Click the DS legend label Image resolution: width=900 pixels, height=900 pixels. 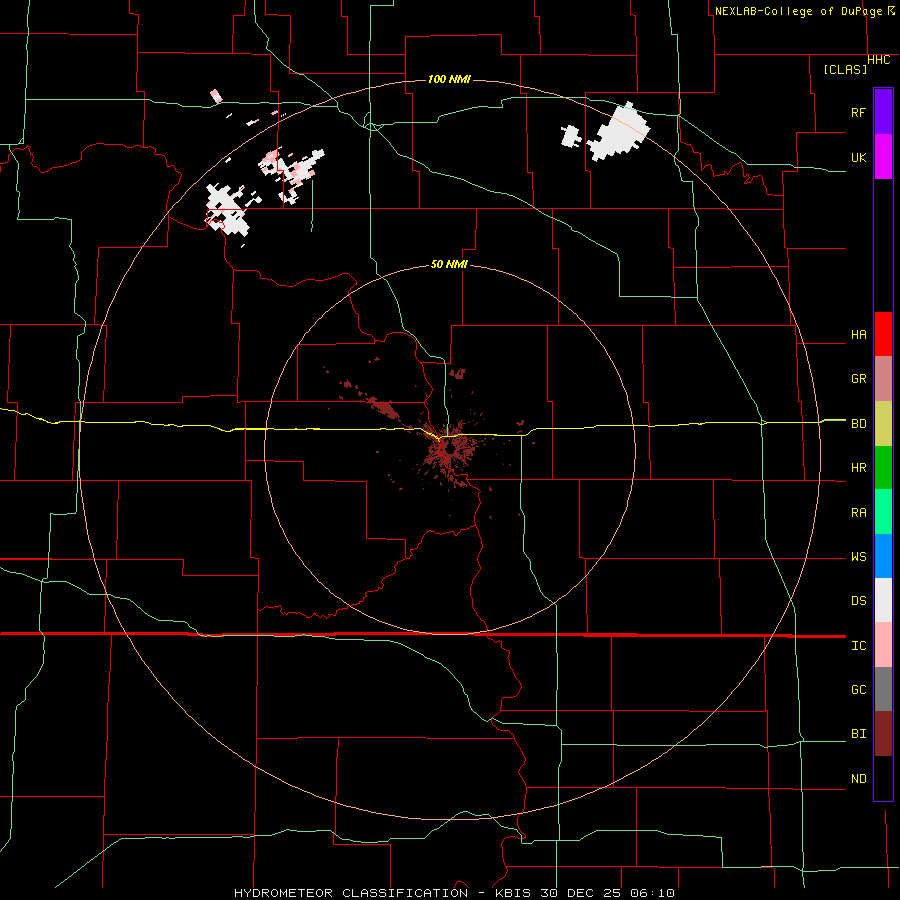coord(858,600)
